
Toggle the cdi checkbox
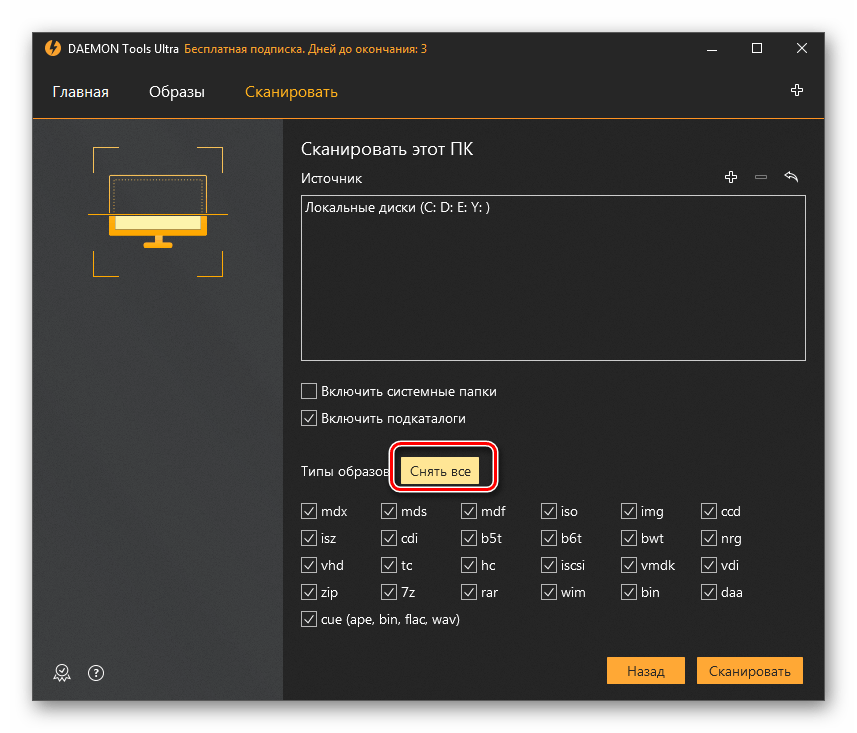coord(389,538)
